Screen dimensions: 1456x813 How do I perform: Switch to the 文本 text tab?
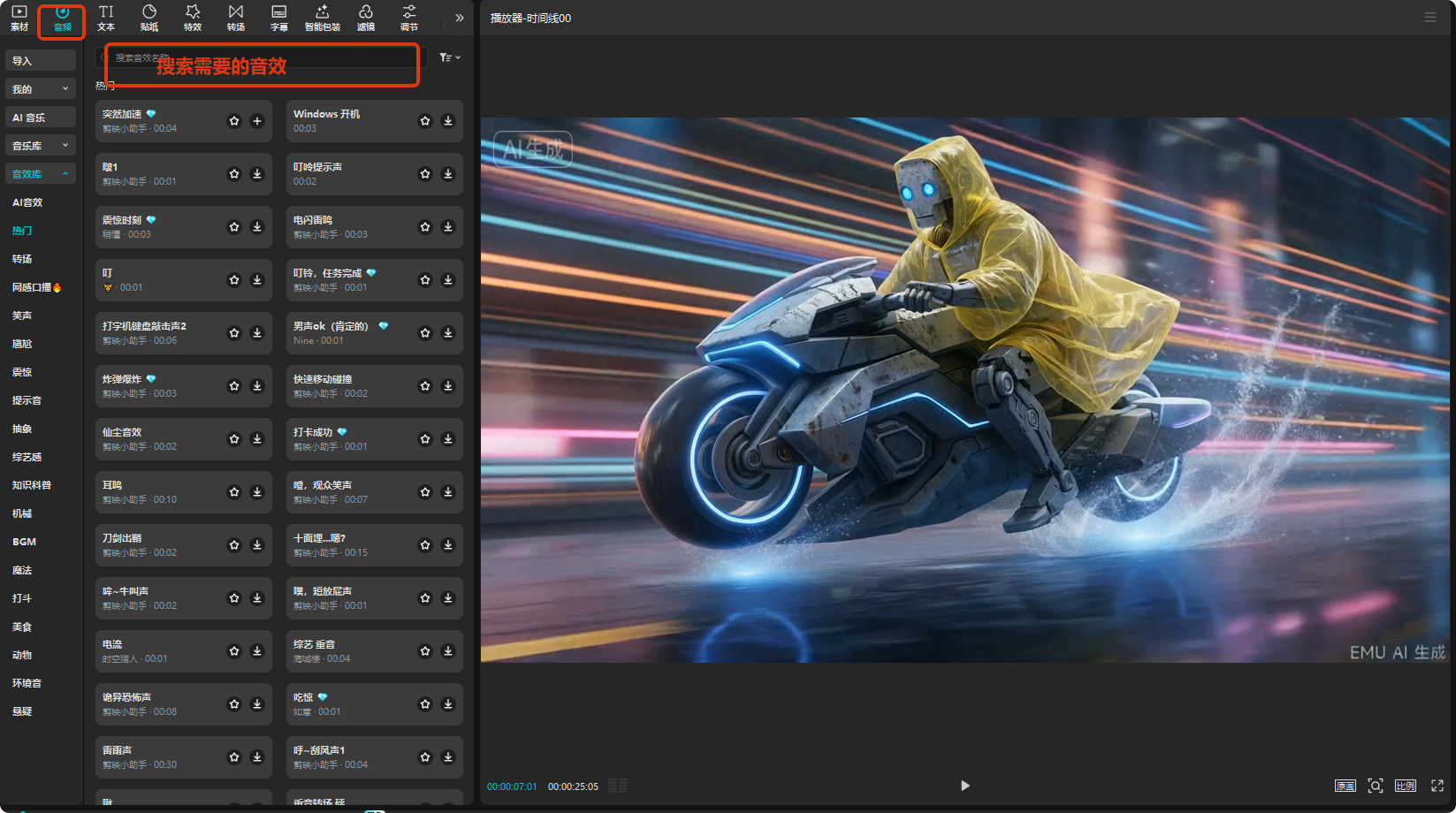(x=106, y=18)
